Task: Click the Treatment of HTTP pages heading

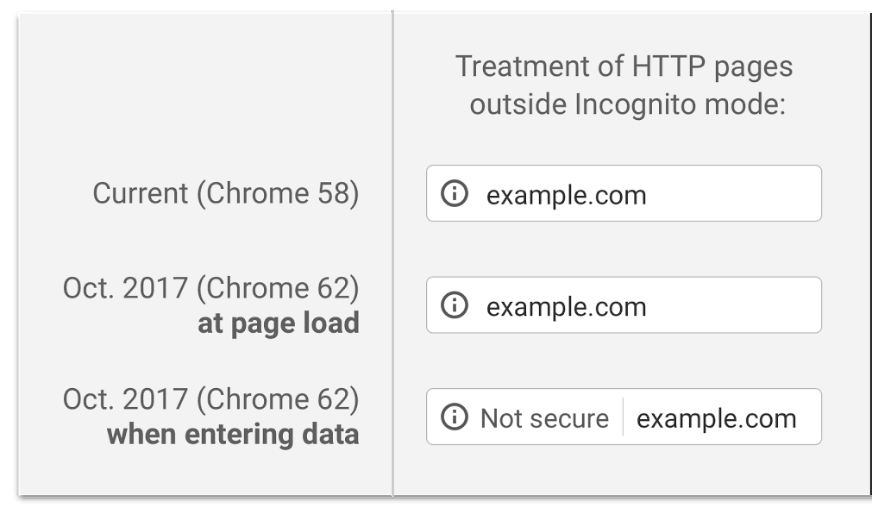Action: [x=624, y=67]
